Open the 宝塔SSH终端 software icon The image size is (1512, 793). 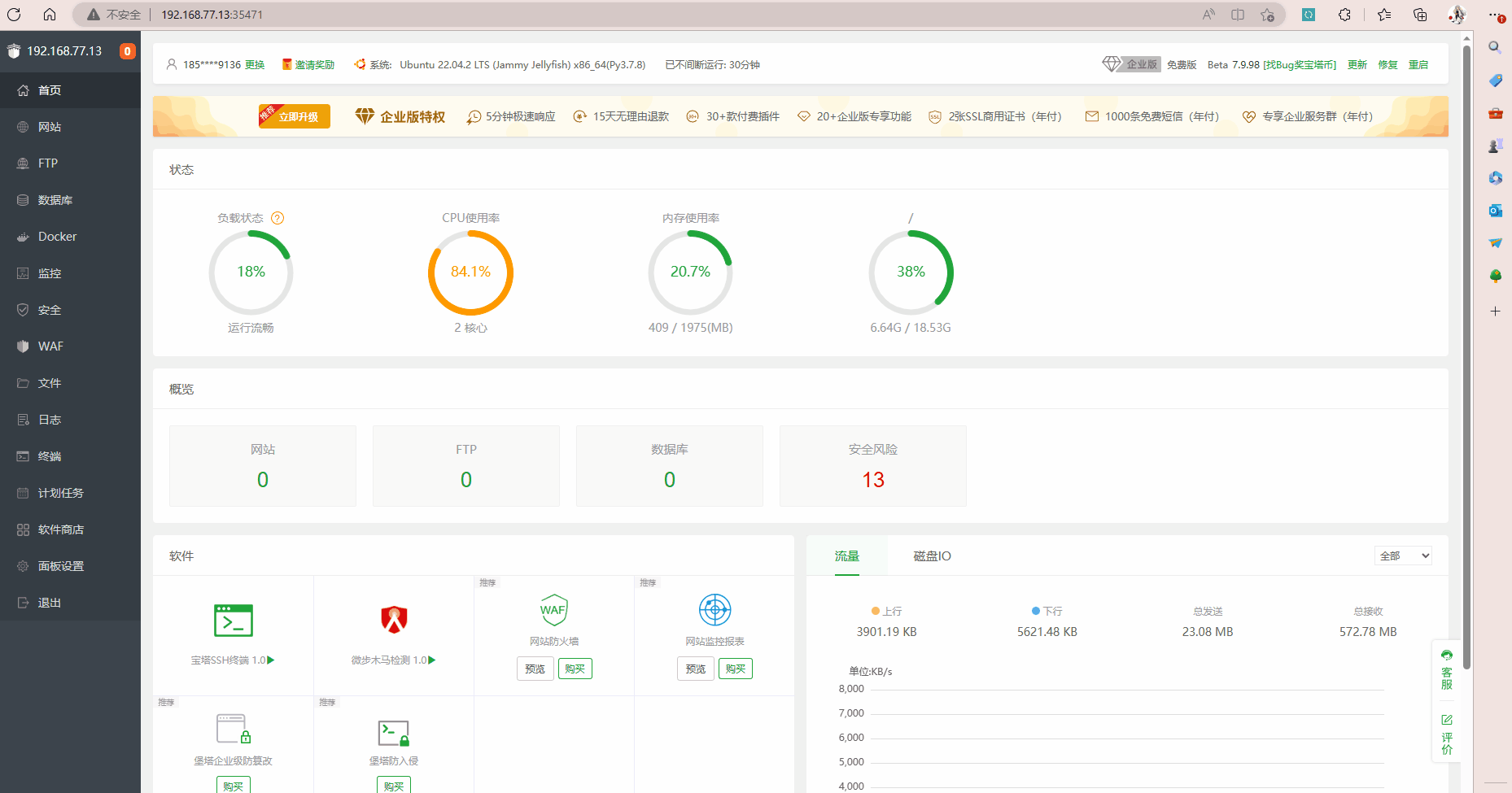click(x=234, y=621)
